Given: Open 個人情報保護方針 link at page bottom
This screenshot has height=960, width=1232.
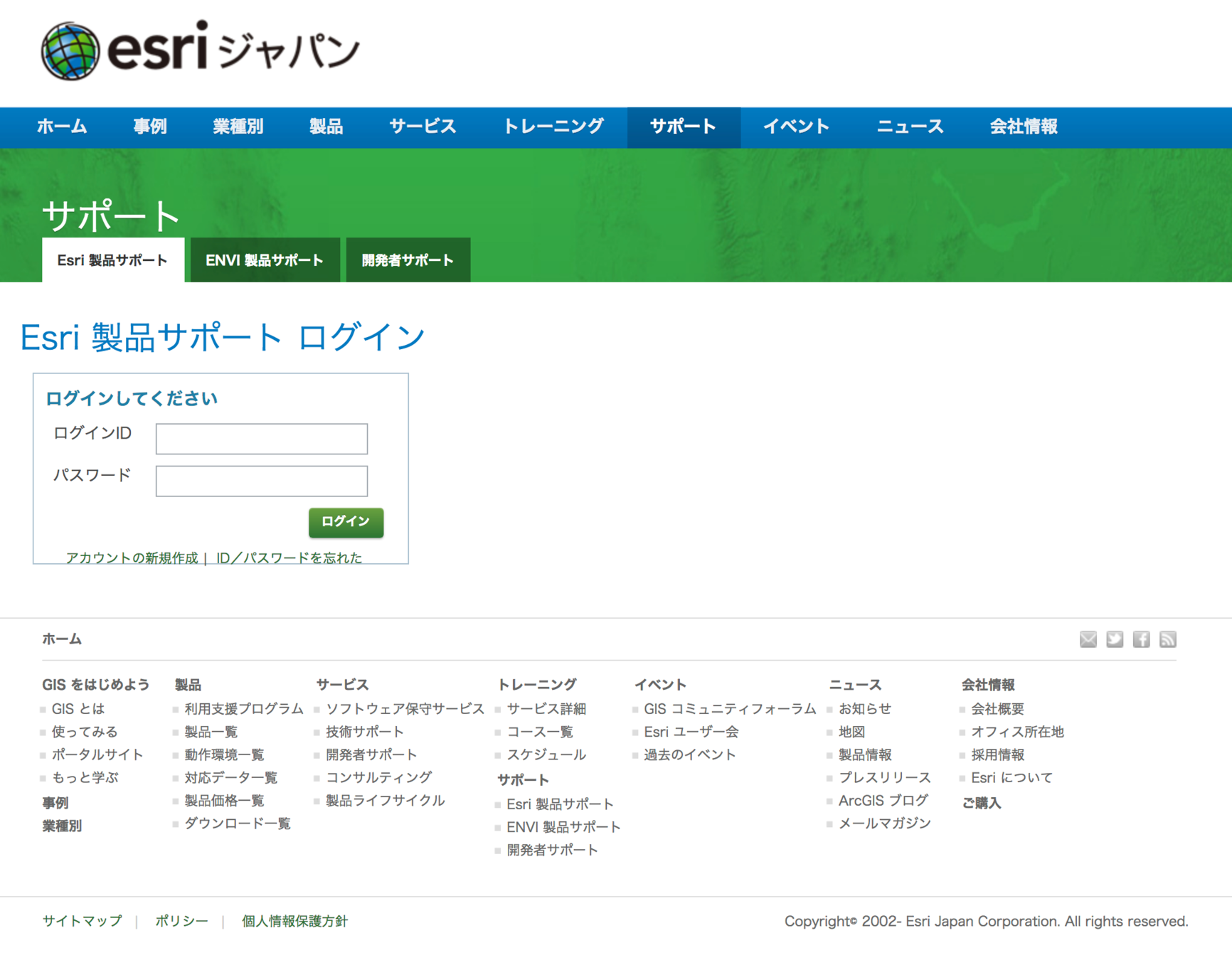Looking at the screenshot, I should click(294, 921).
